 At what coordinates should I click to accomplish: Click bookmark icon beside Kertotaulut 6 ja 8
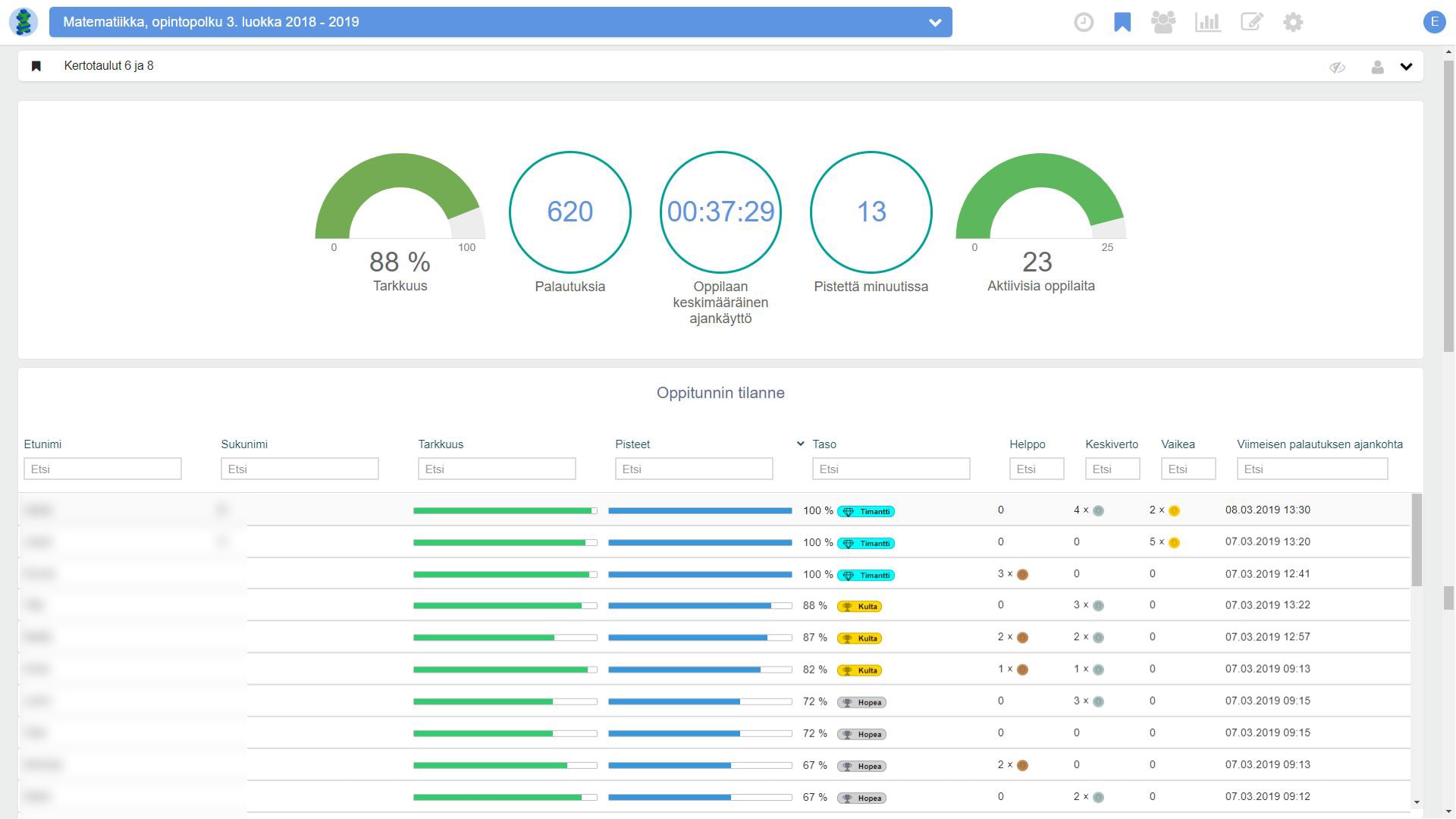(36, 66)
